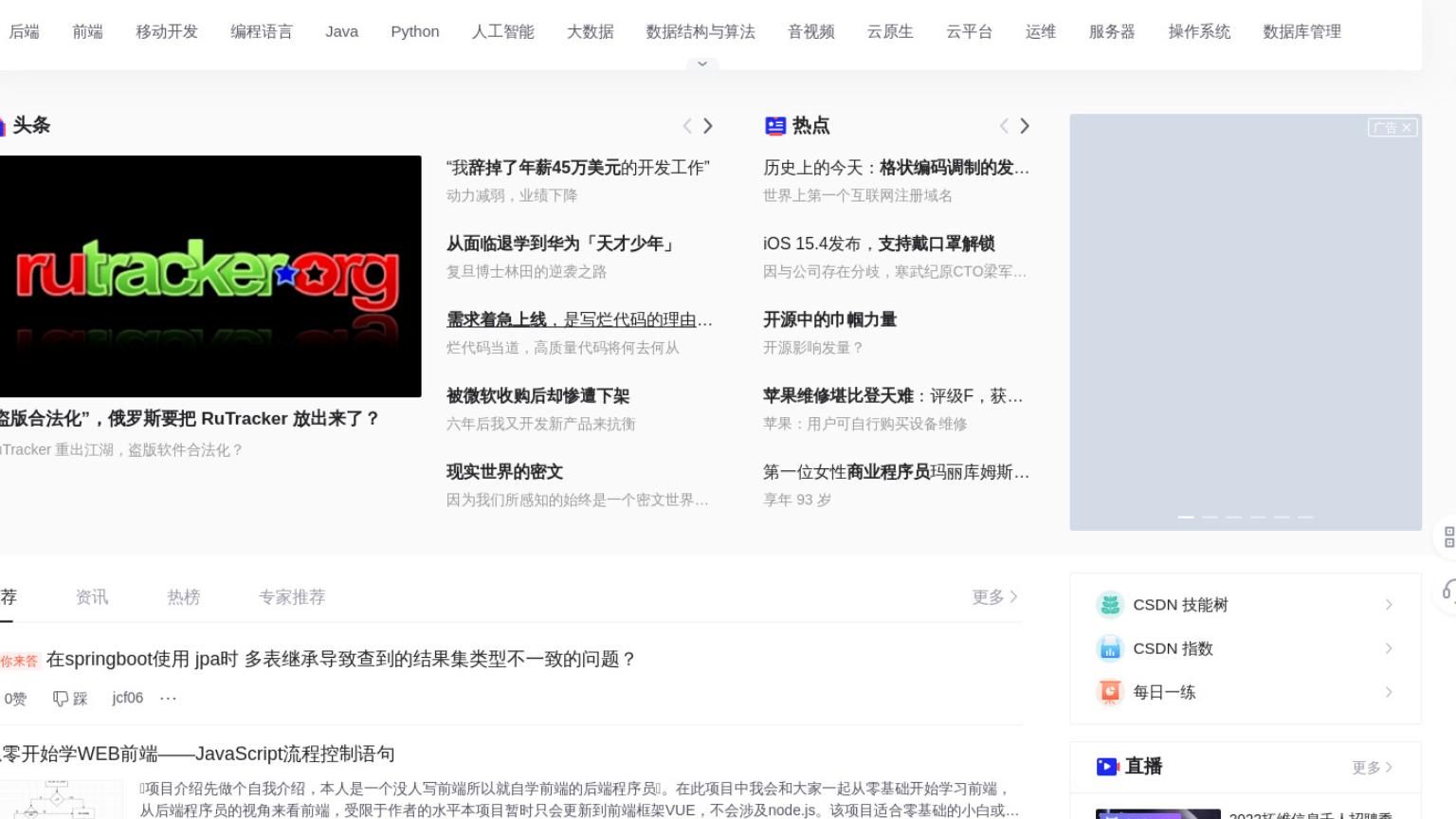Open 从面临退学到华为「天才少年」 article
Screen dimensions: 1456x819
pos(561,244)
